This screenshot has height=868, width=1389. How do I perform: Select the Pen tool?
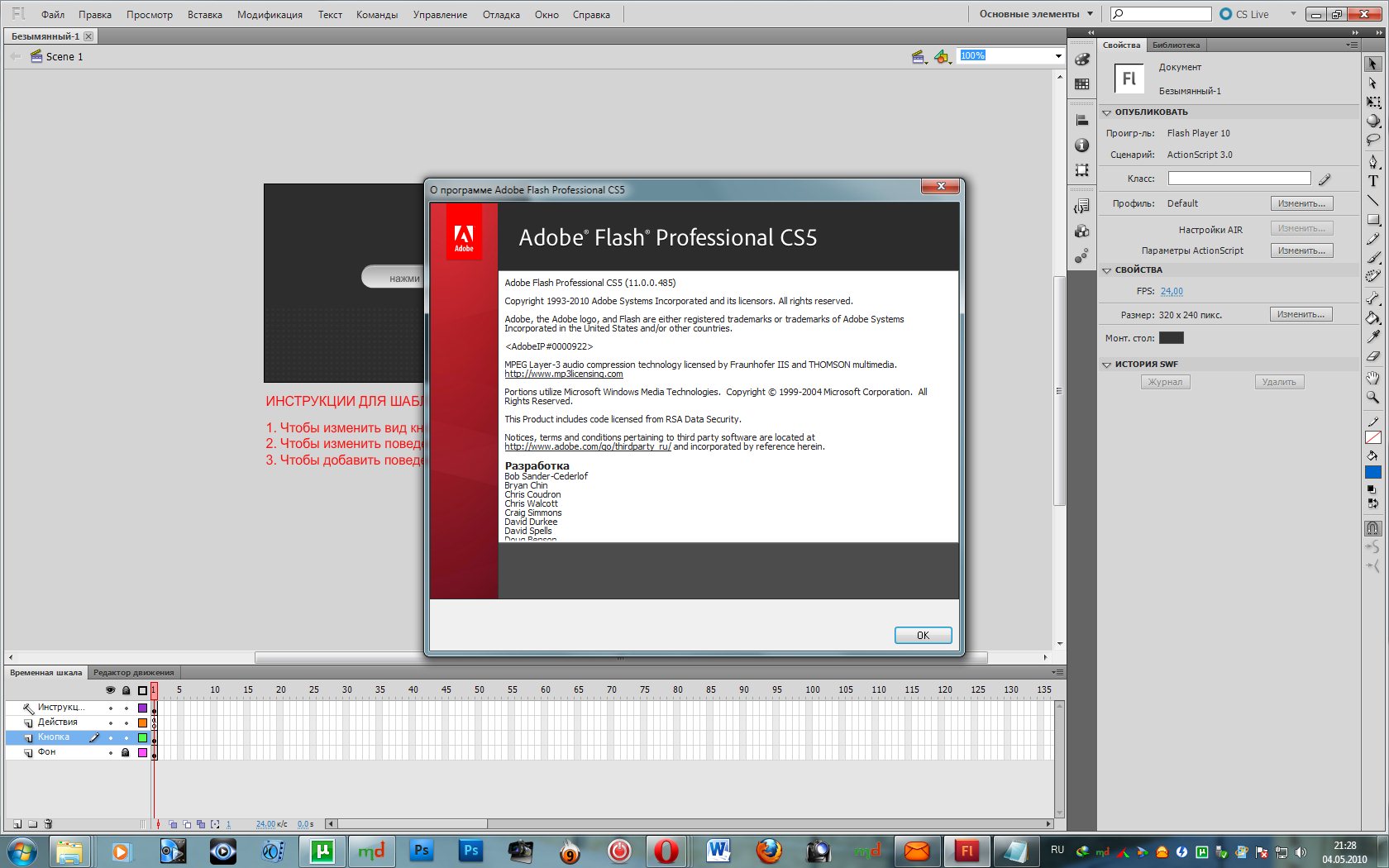[x=1372, y=162]
